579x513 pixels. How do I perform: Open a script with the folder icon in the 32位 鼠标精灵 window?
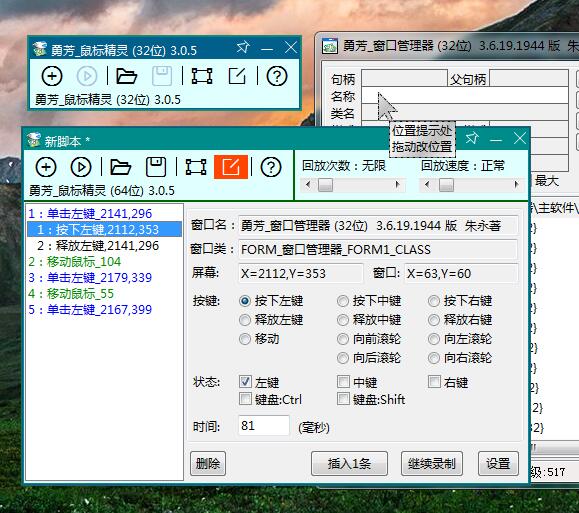click(x=126, y=76)
